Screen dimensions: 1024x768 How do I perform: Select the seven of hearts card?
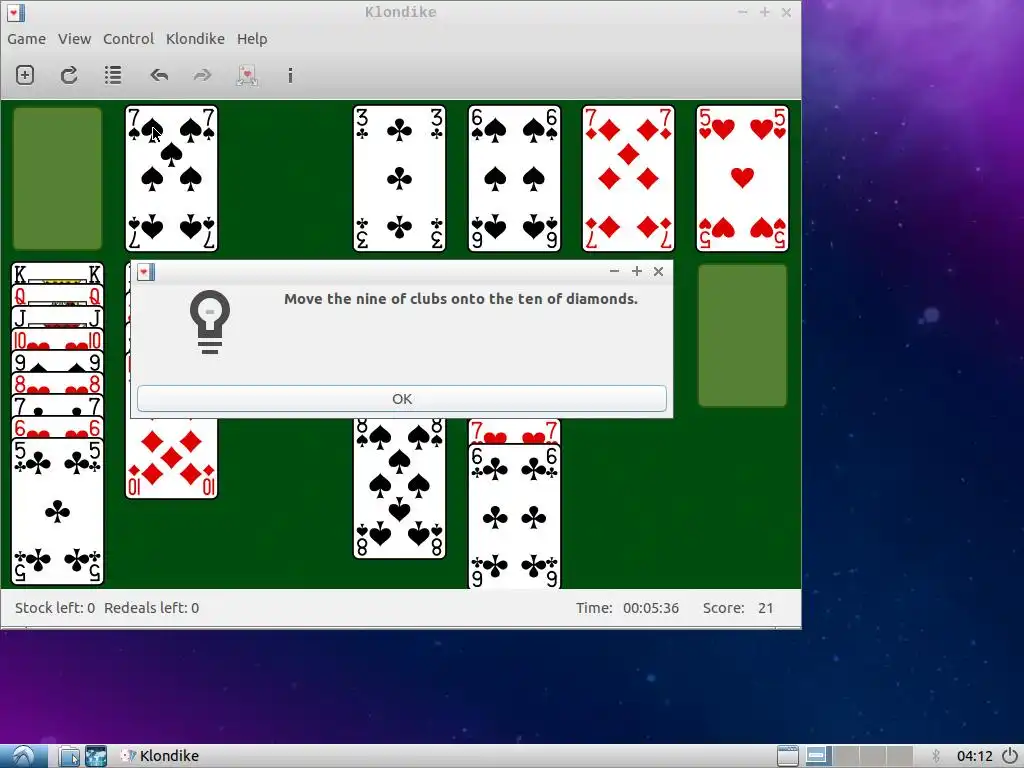[x=514, y=432]
